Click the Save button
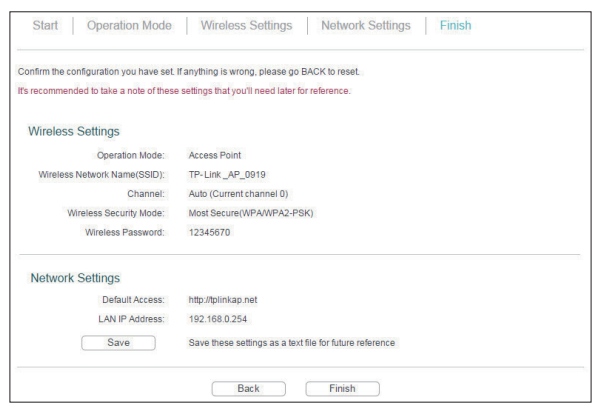Image resolution: width=599 pixels, height=409 pixels. click(118, 343)
